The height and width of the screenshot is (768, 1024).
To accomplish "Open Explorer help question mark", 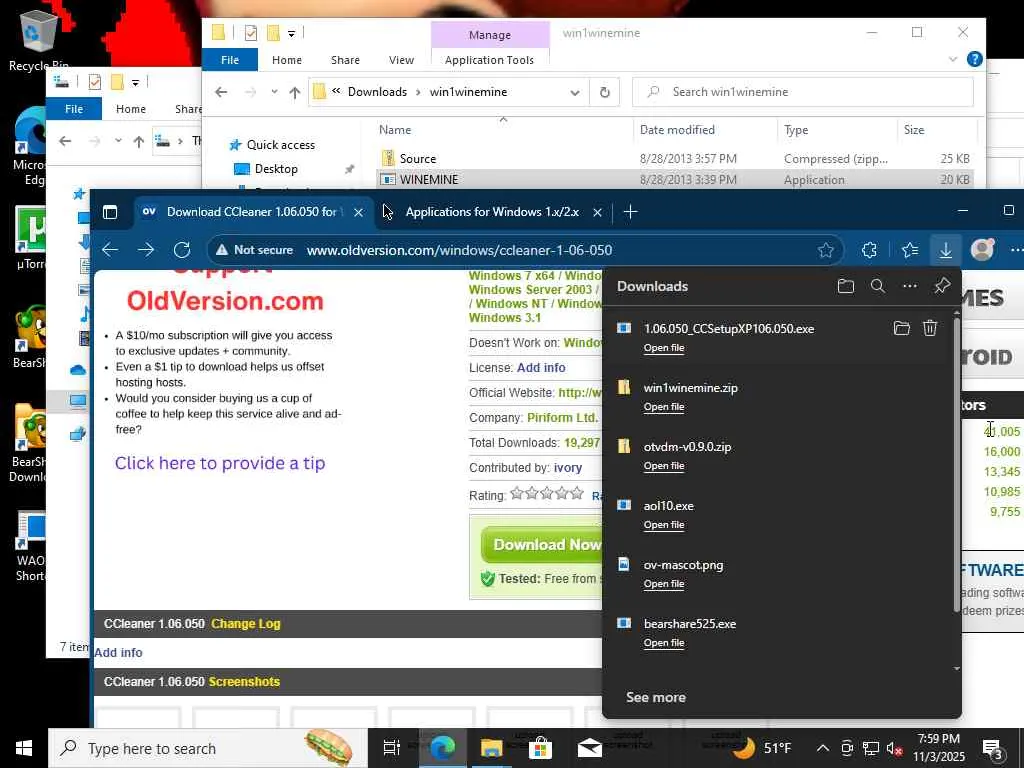I will [x=974, y=59].
